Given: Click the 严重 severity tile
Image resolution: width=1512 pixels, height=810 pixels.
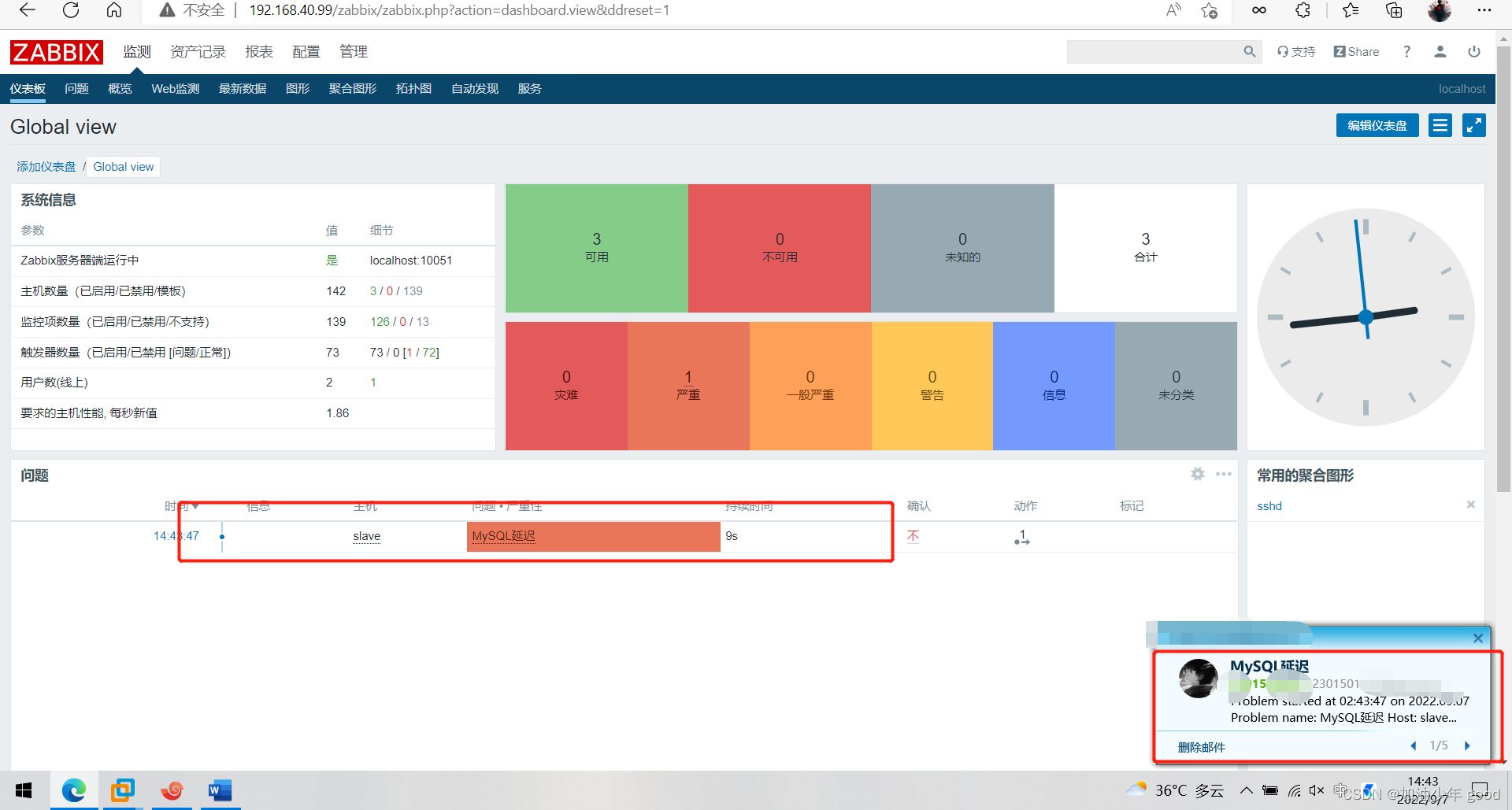Looking at the screenshot, I should [688, 386].
